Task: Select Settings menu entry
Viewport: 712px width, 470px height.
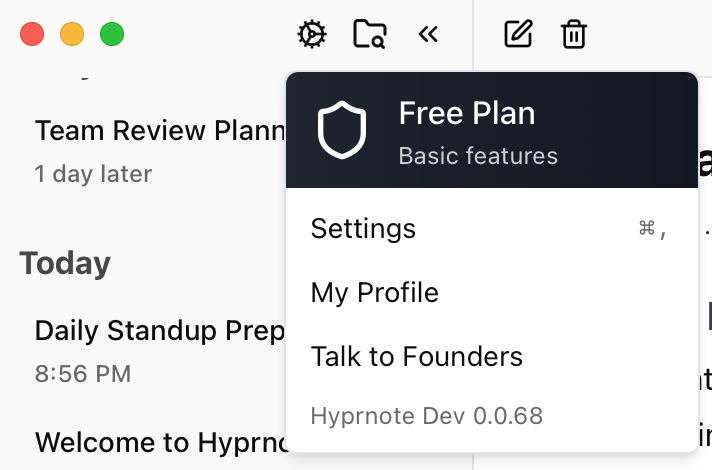Action: tap(492, 228)
